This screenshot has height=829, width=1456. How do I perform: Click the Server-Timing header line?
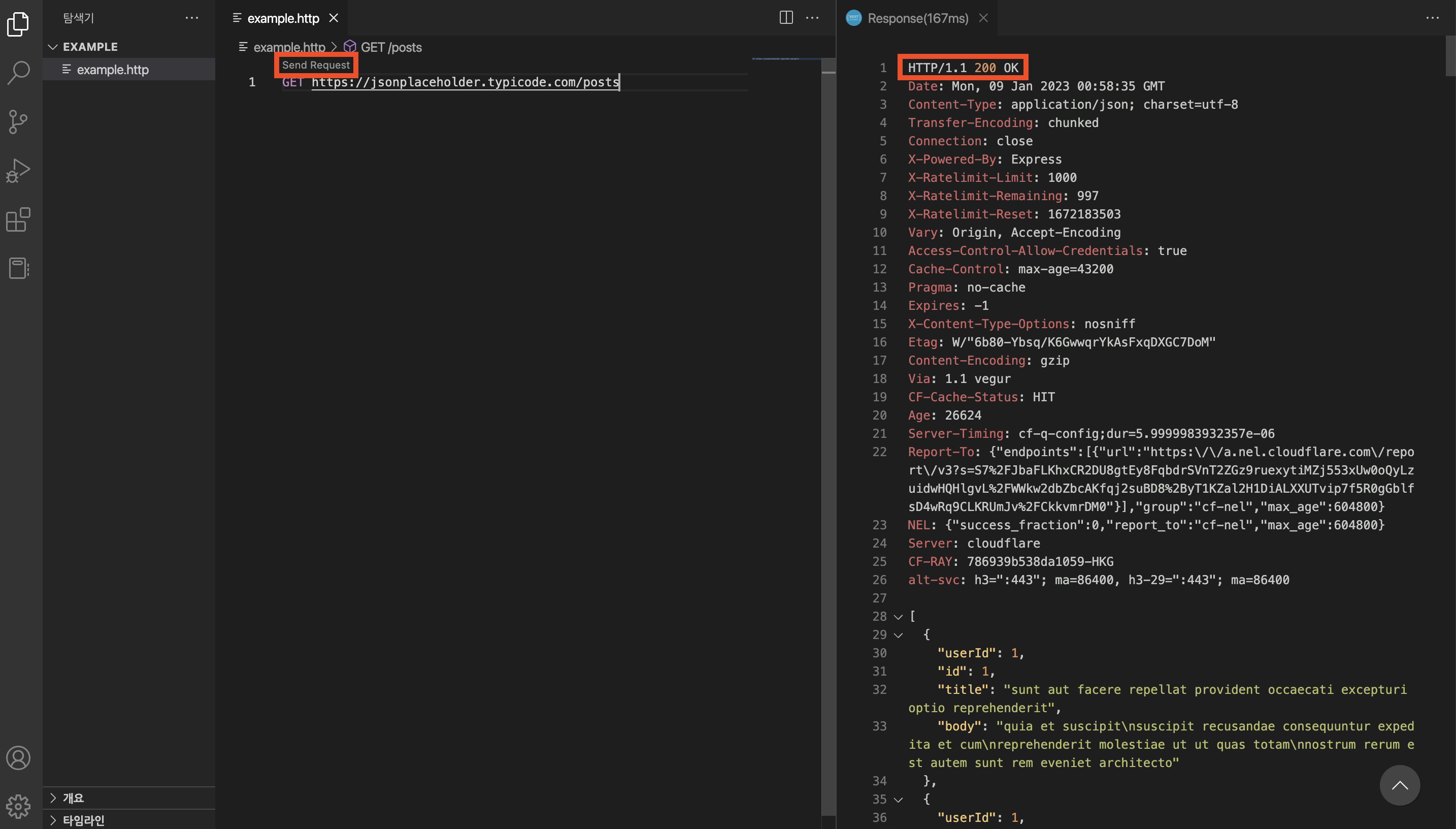(x=1090, y=433)
